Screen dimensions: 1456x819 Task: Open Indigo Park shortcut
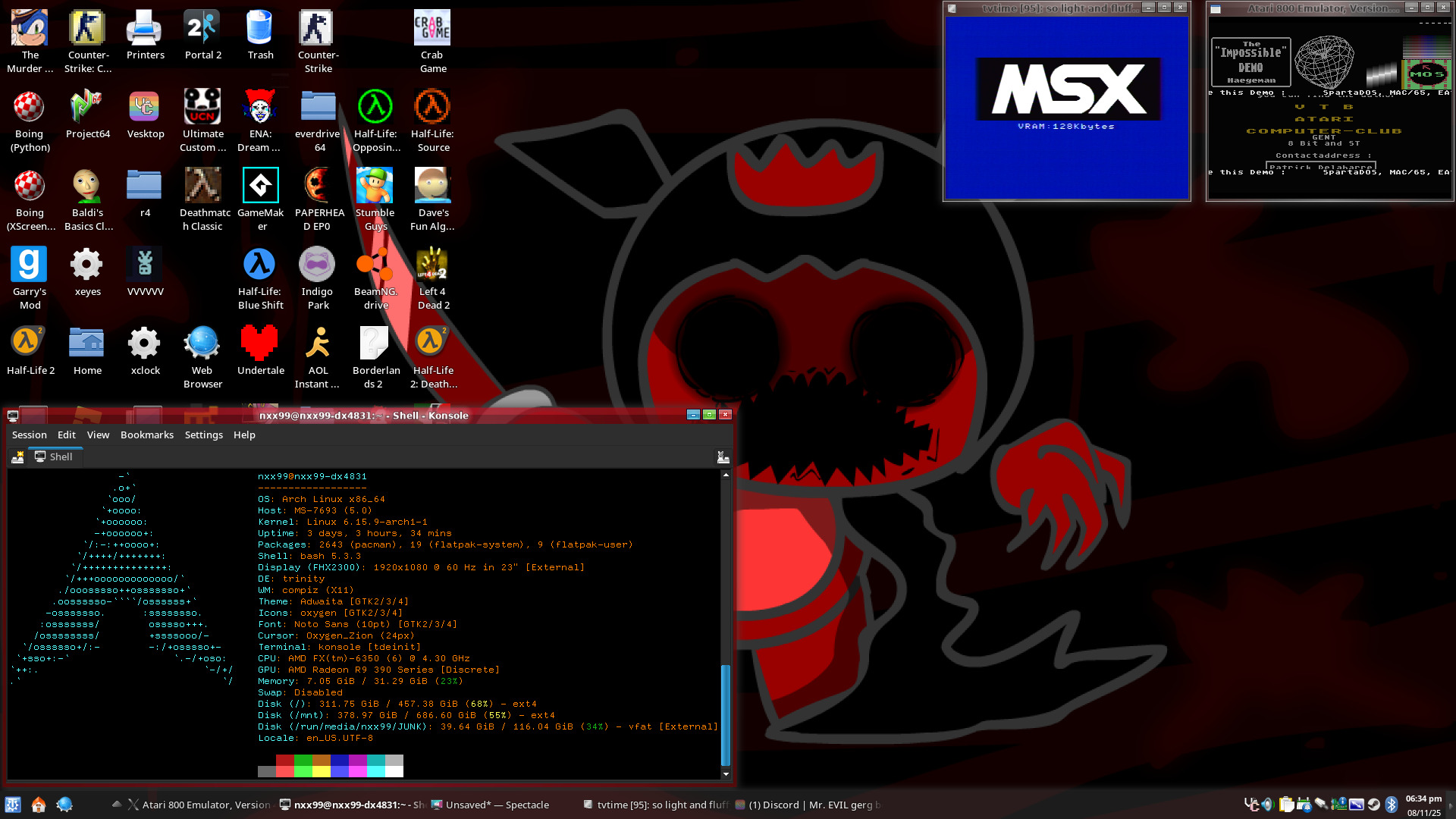(318, 278)
